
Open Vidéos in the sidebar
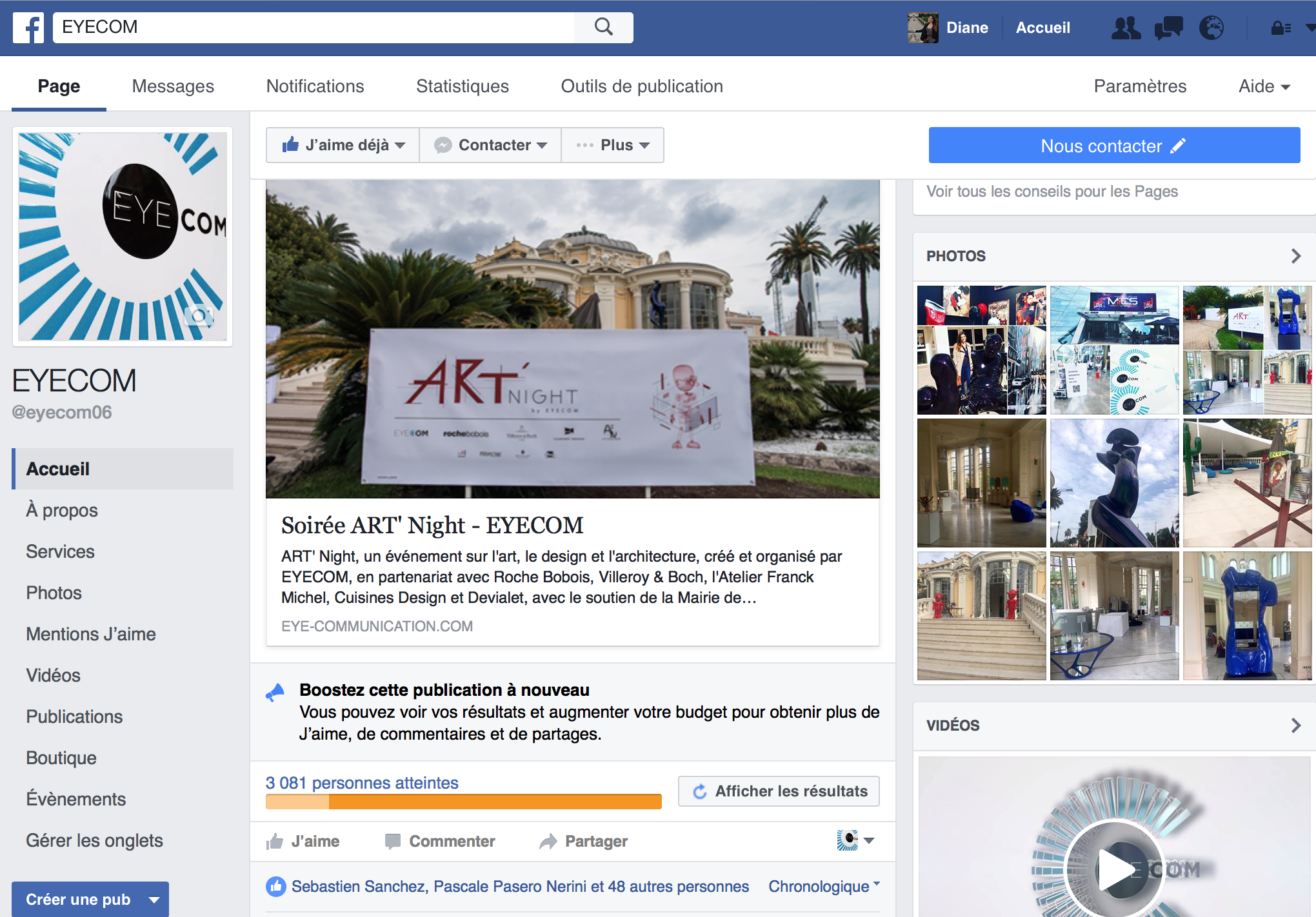click(x=53, y=675)
